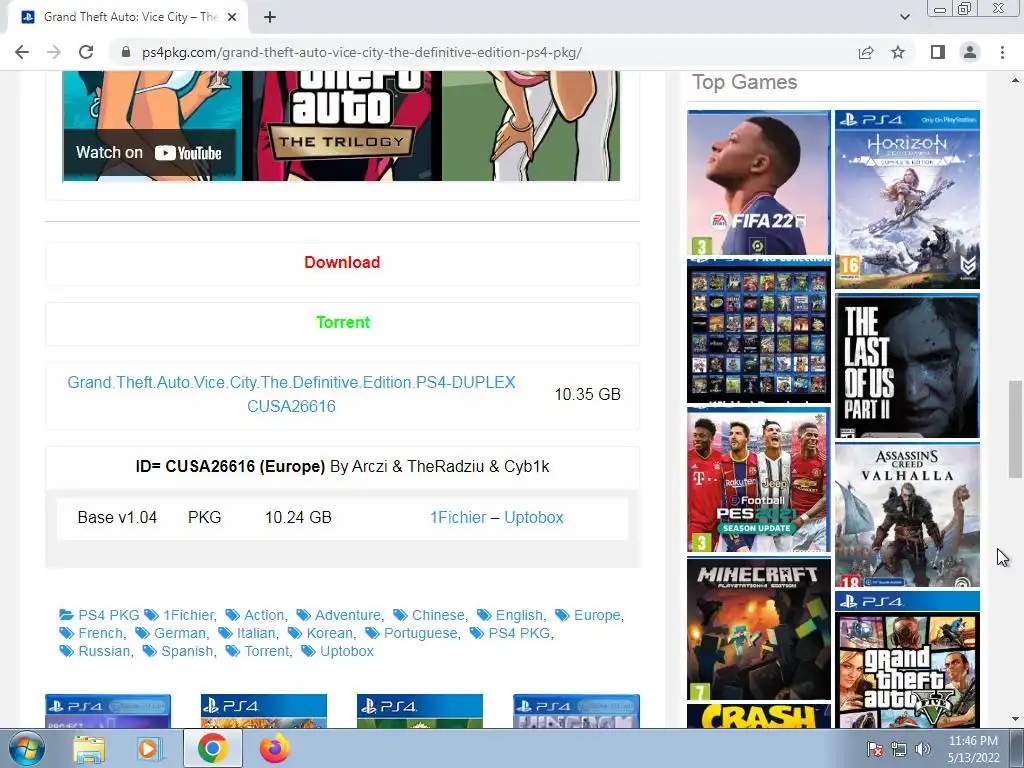Open the PES 2021 Season Update cover
Screen dimensions: 1024x768
[759, 480]
